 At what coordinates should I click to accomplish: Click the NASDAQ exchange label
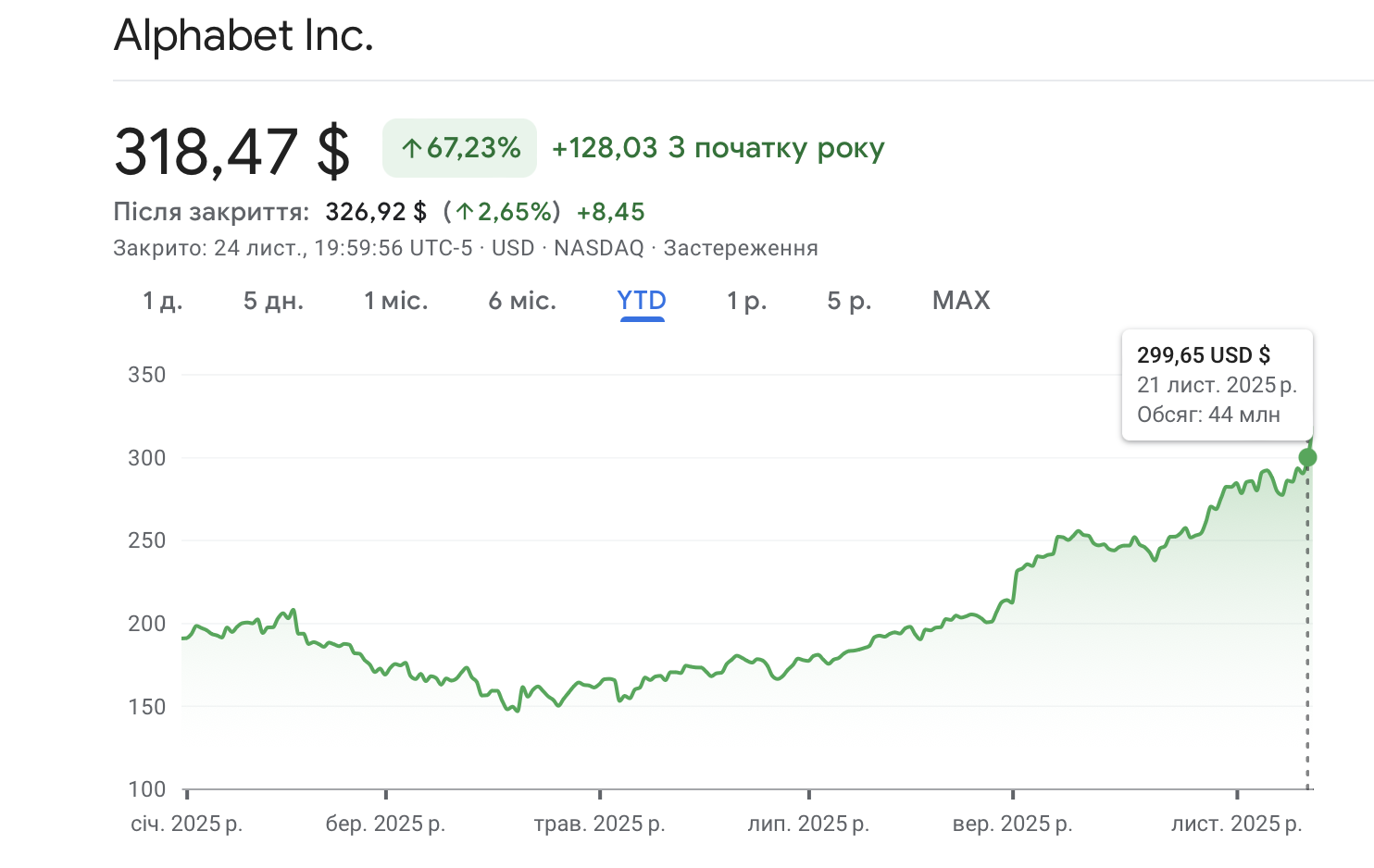point(598,248)
